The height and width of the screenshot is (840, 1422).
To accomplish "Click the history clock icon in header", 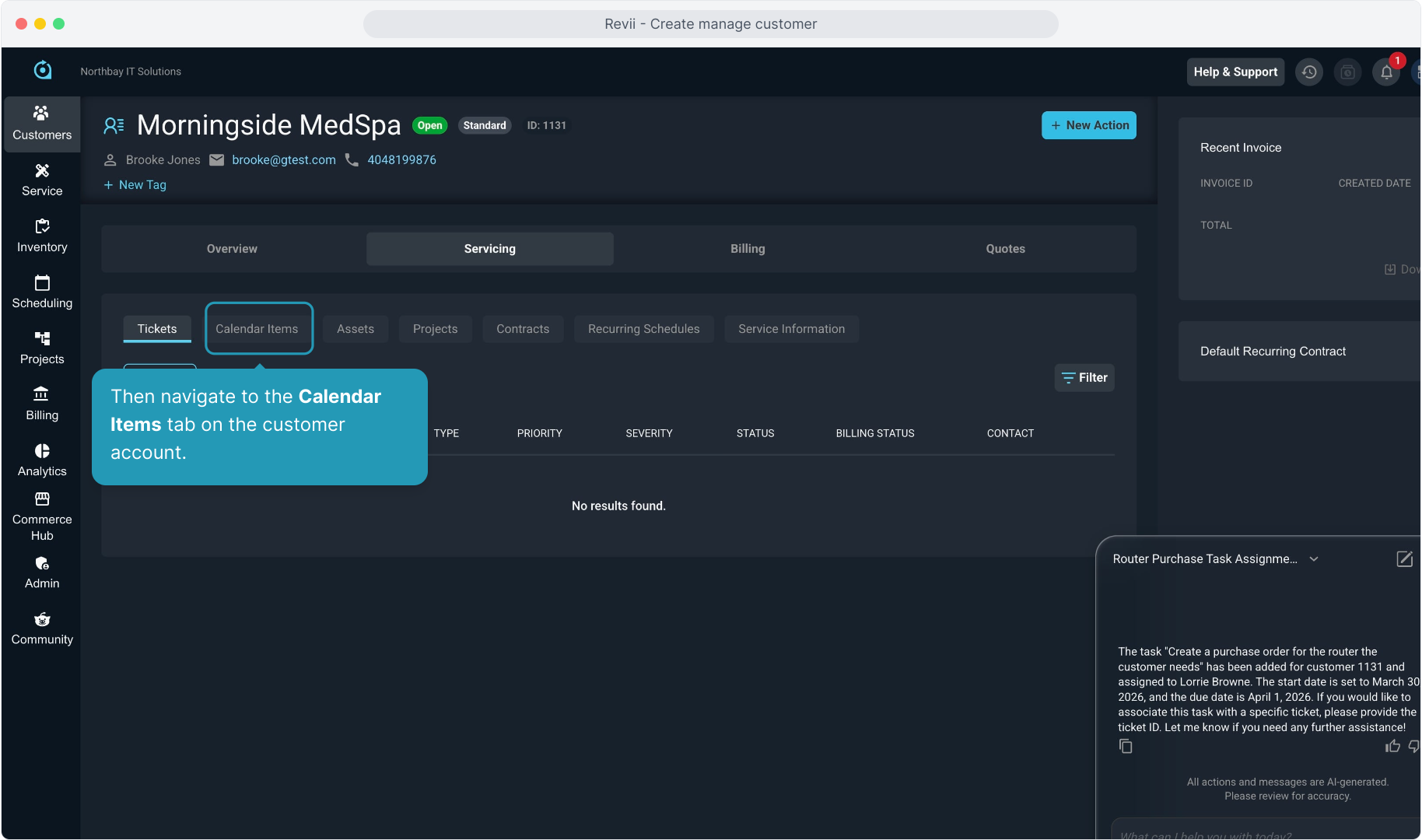I will point(1309,72).
